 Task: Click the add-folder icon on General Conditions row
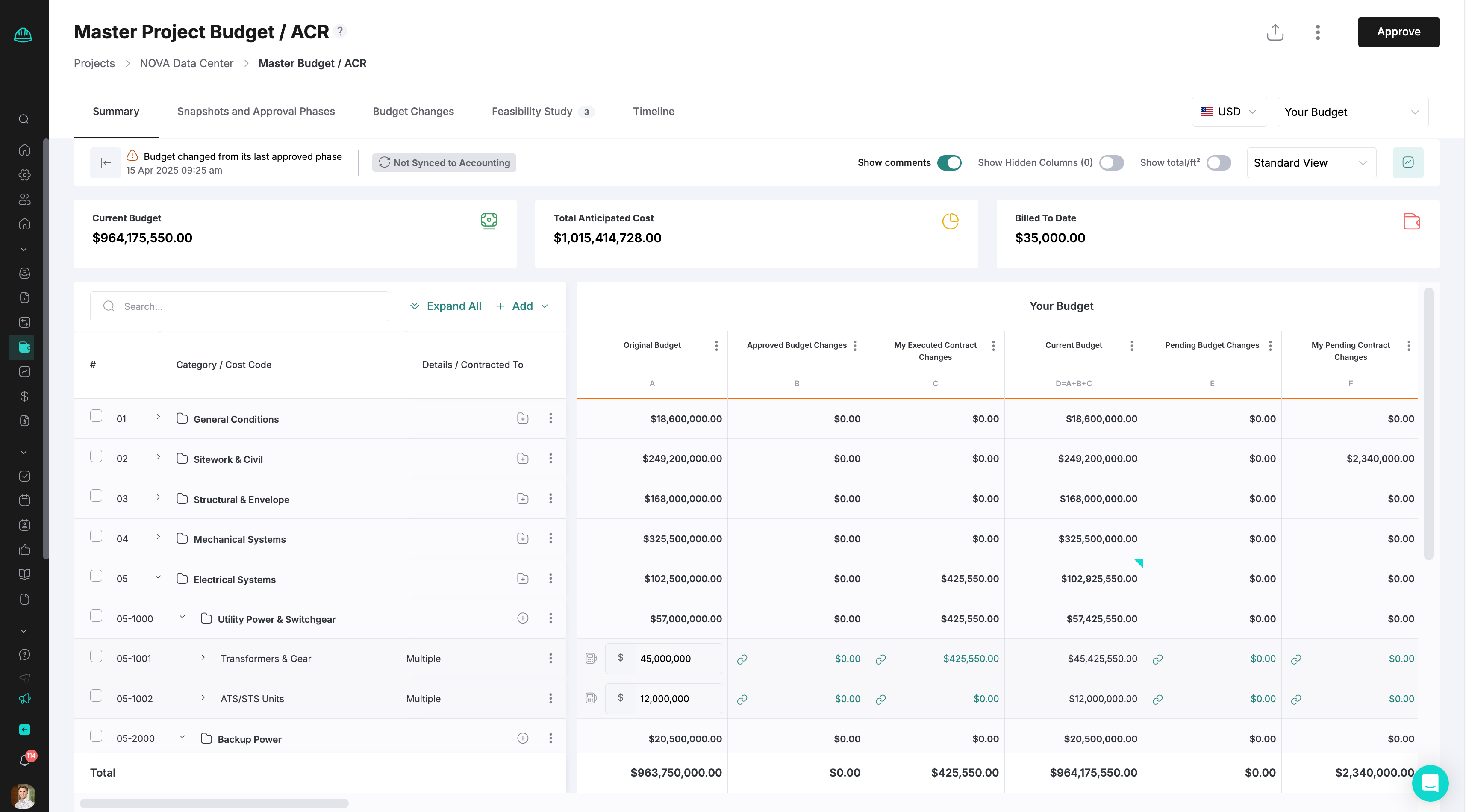click(x=522, y=419)
